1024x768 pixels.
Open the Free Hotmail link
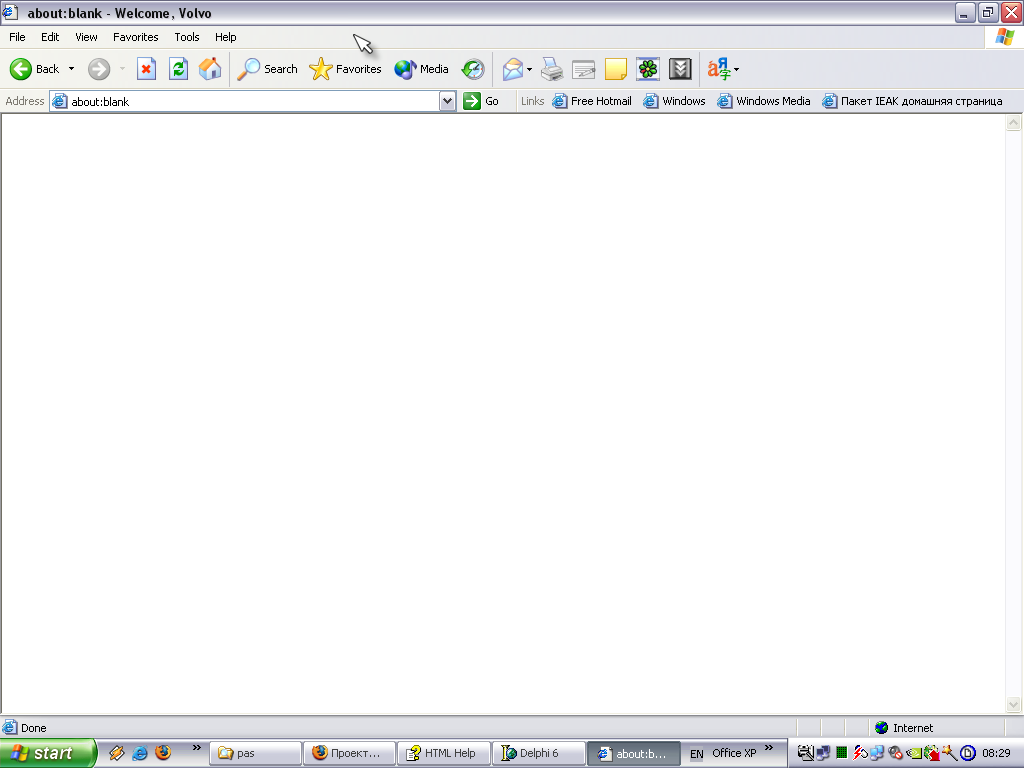tap(593, 101)
